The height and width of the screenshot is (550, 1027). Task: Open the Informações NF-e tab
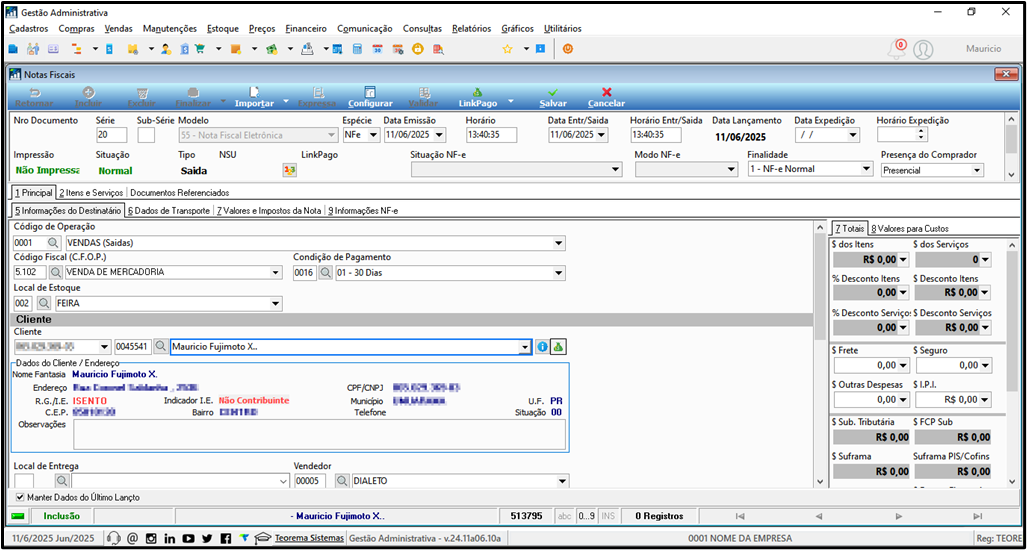click(x=364, y=211)
